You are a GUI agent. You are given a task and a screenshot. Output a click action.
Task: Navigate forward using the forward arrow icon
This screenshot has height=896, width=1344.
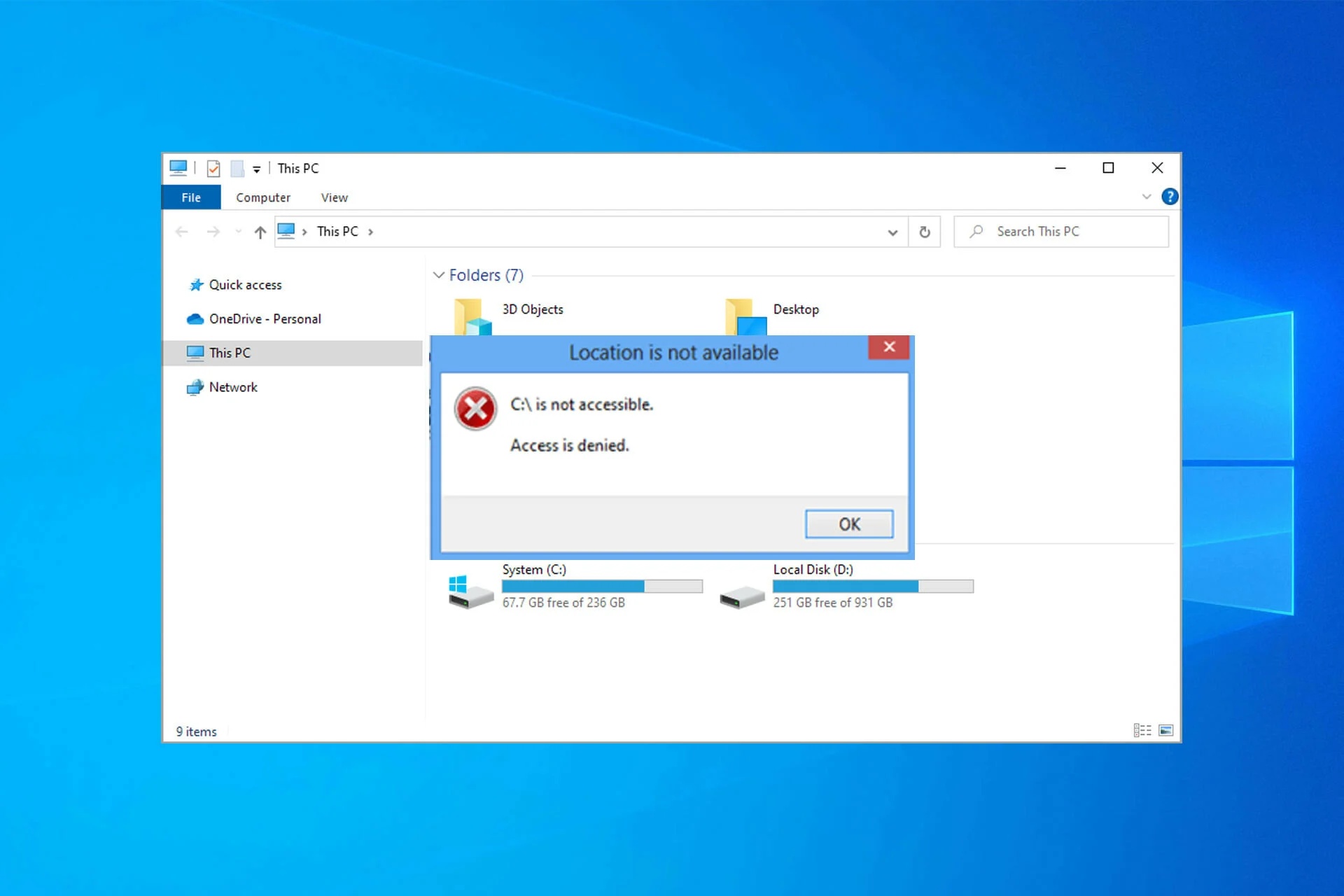[x=213, y=231]
